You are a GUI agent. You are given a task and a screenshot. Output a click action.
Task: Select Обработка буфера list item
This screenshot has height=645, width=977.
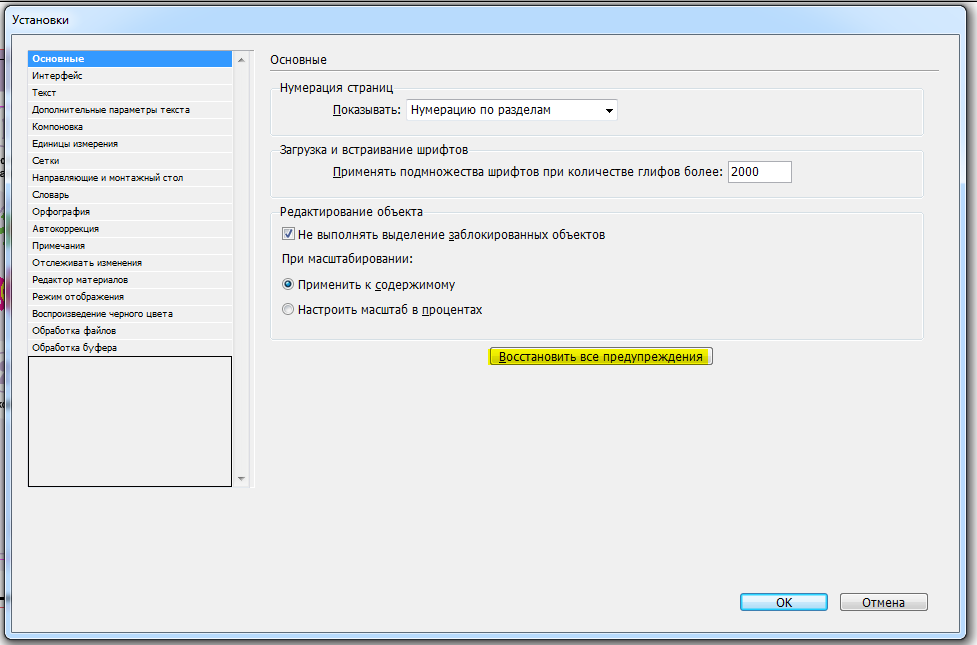[130, 348]
